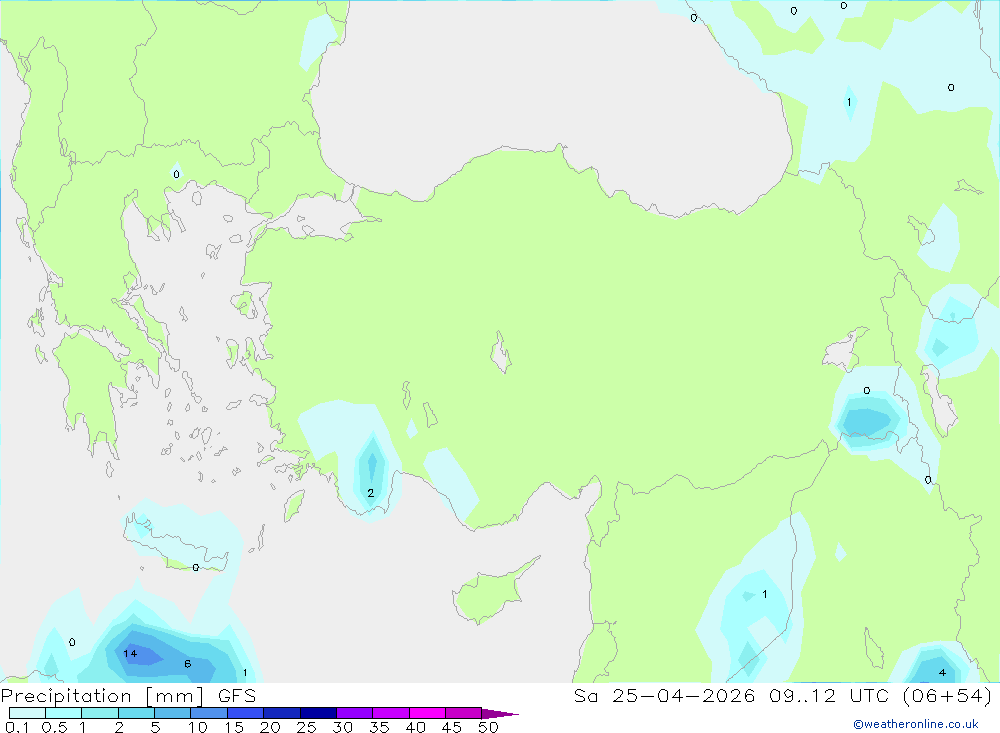Click the '25' legend scale label
The height and width of the screenshot is (733, 1000).
(307, 727)
